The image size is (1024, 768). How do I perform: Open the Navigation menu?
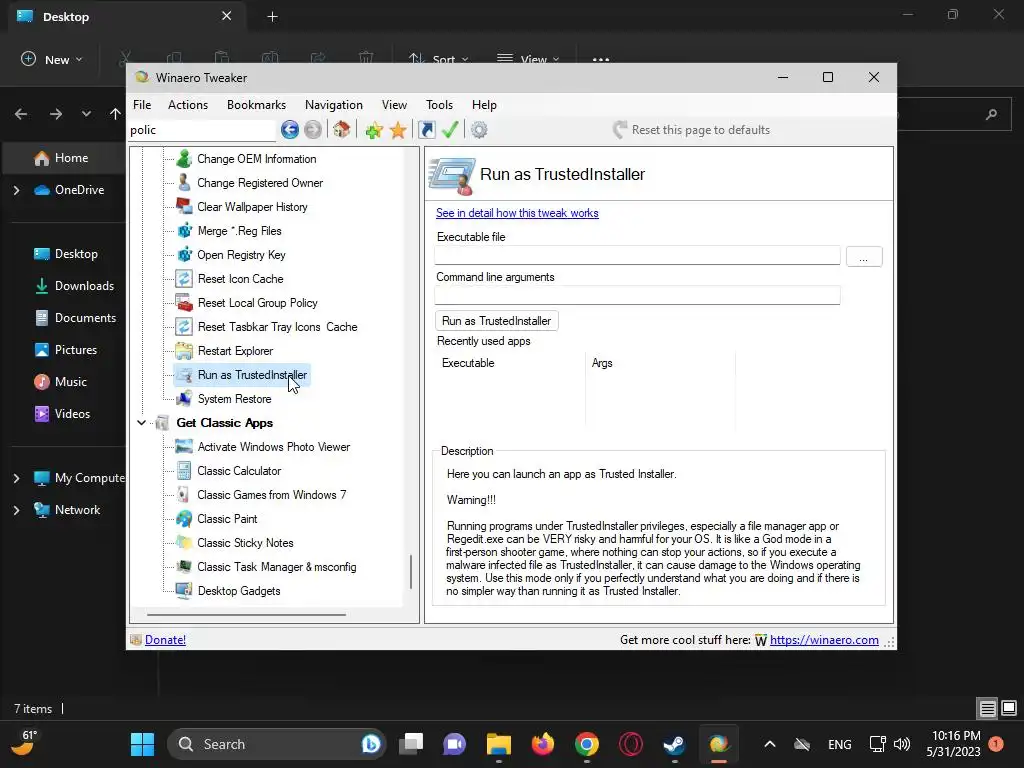point(334,104)
